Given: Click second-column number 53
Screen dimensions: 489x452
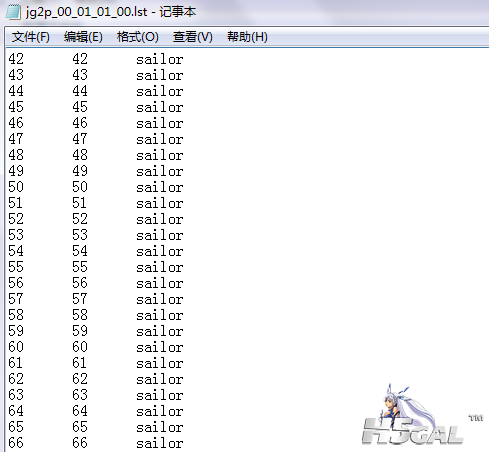Looking at the screenshot, I should point(80,235).
